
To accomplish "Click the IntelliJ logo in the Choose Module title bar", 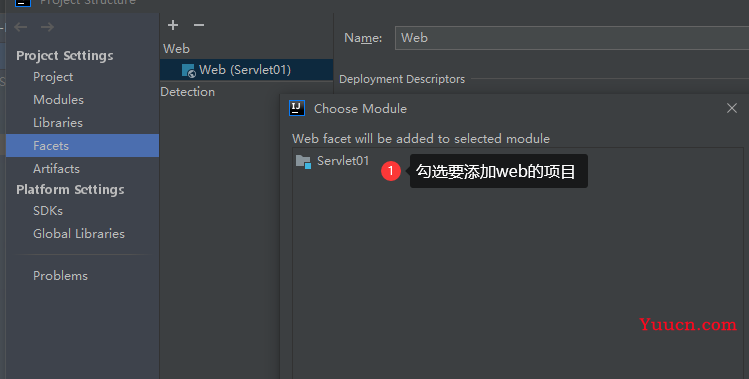I will 297,108.
